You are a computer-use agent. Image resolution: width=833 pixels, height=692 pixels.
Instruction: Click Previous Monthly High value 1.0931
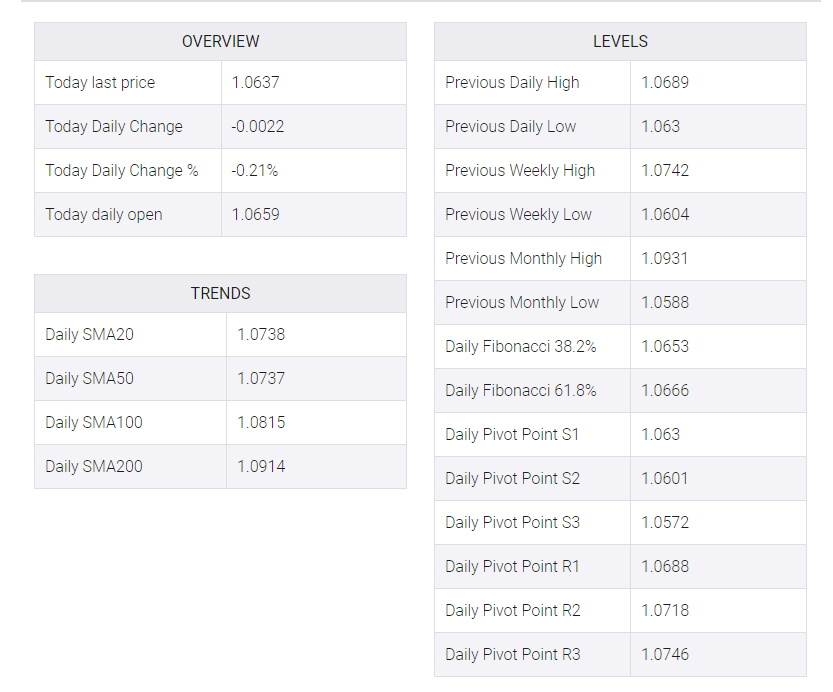click(x=664, y=259)
